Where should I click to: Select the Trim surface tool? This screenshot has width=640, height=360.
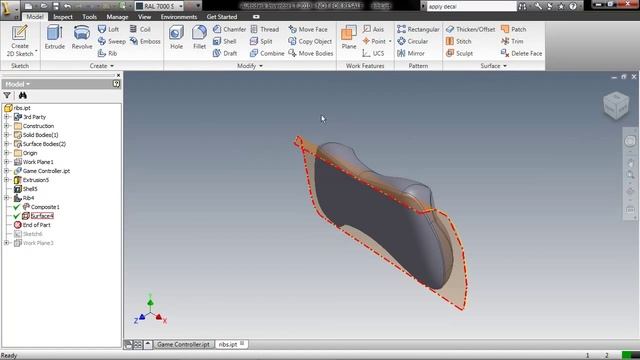tap(512, 41)
